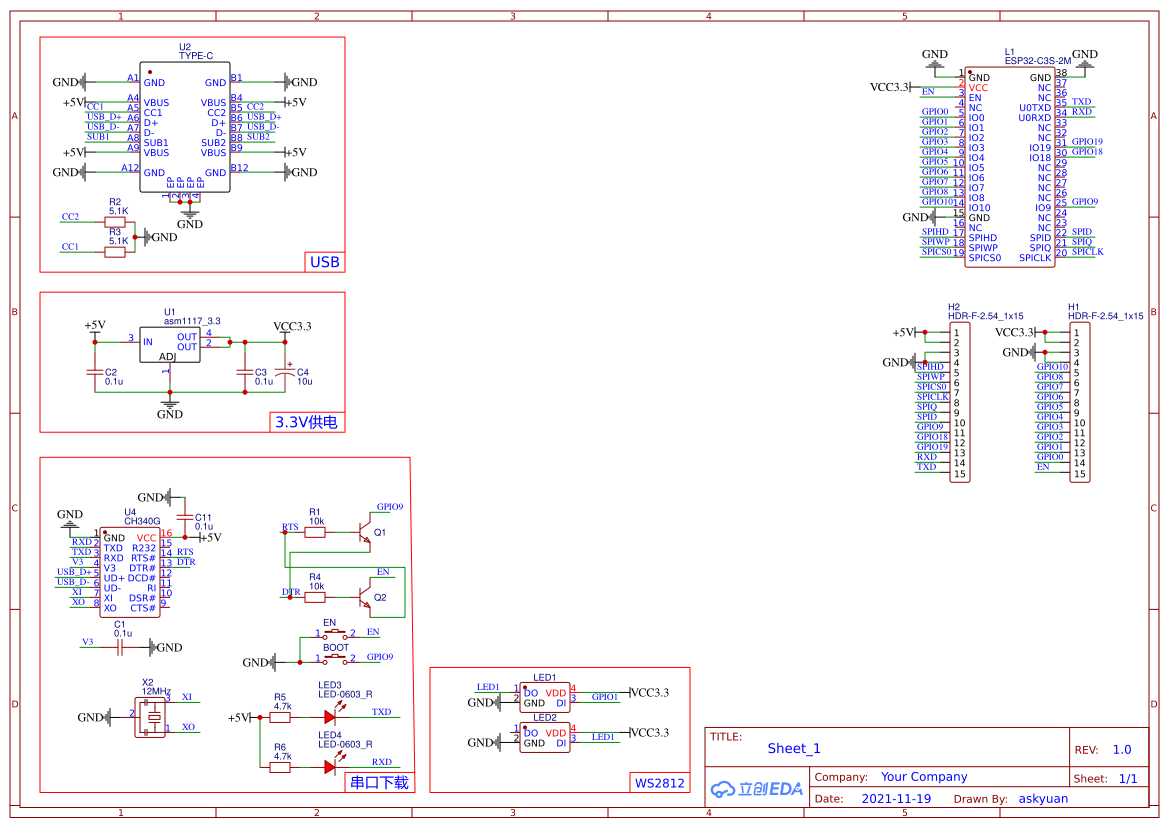The width and height of the screenshot is (1169, 828).
Task: Click the date 2021-11-19
Action: coord(896,799)
